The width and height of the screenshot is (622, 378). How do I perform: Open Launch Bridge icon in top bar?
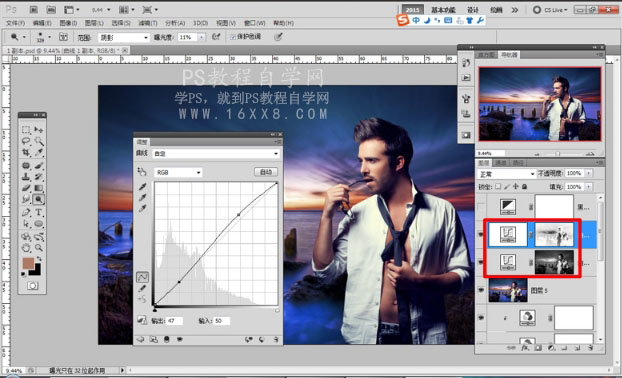pyautogui.click(x=34, y=10)
